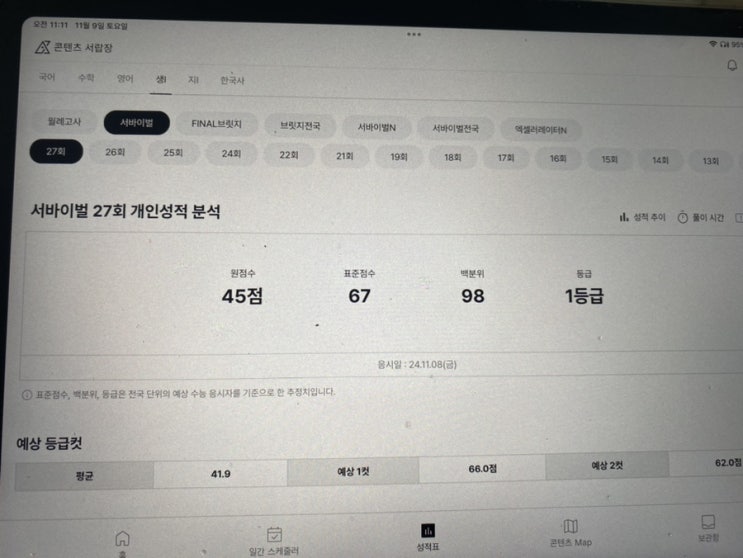The image size is (743, 558).
Task: Switch to 수학 subject tab
Action: [x=86, y=78]
